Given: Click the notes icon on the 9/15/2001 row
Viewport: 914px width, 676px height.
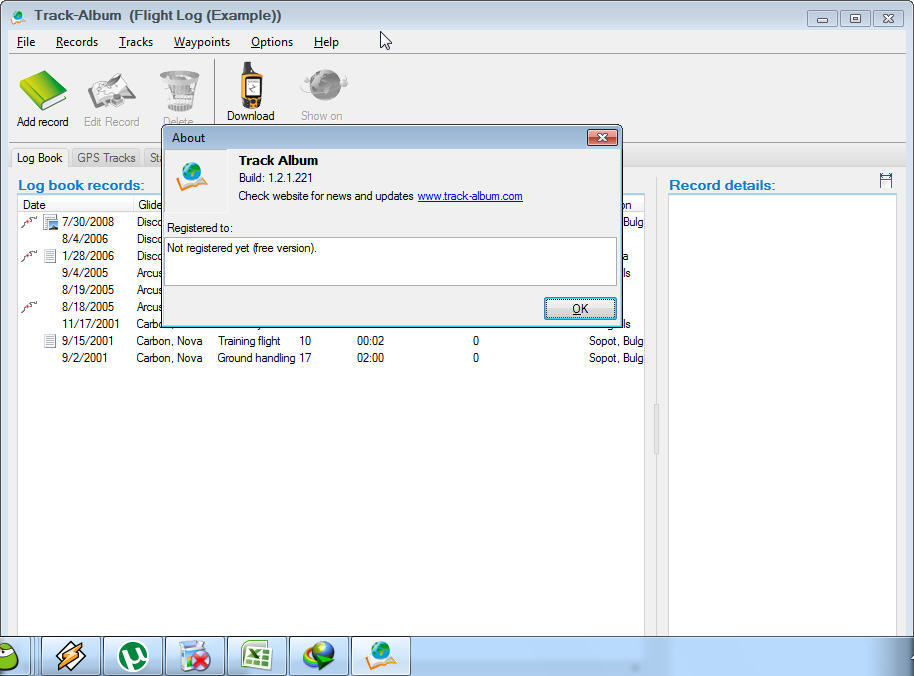Looking at the screenshot, I should coord(50,341).
